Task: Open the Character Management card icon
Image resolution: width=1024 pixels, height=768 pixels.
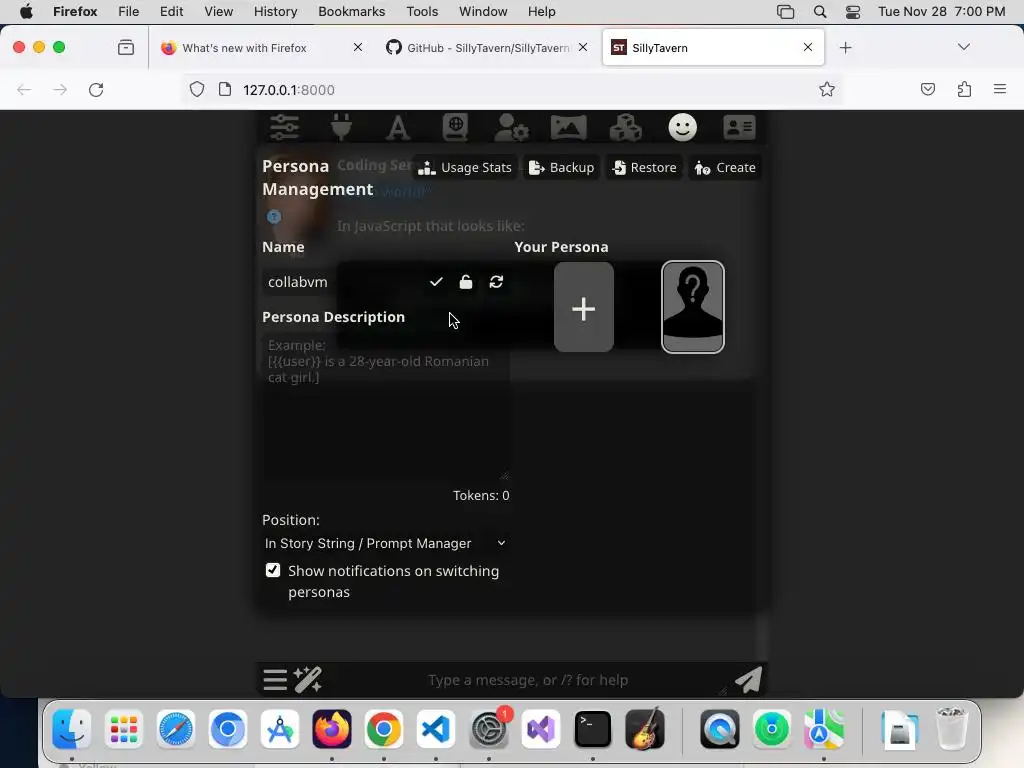Action: pyautogui.click(x=739, y=127)
